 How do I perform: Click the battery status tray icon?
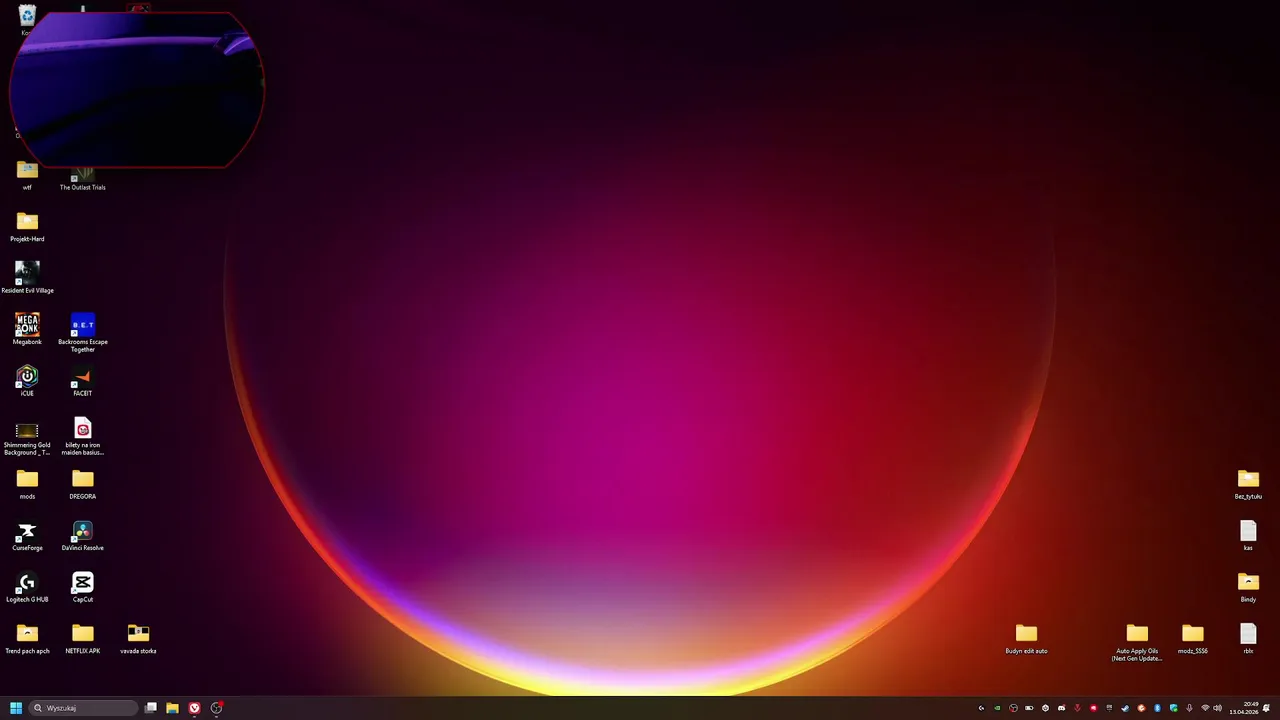(x=1029, y=708)
